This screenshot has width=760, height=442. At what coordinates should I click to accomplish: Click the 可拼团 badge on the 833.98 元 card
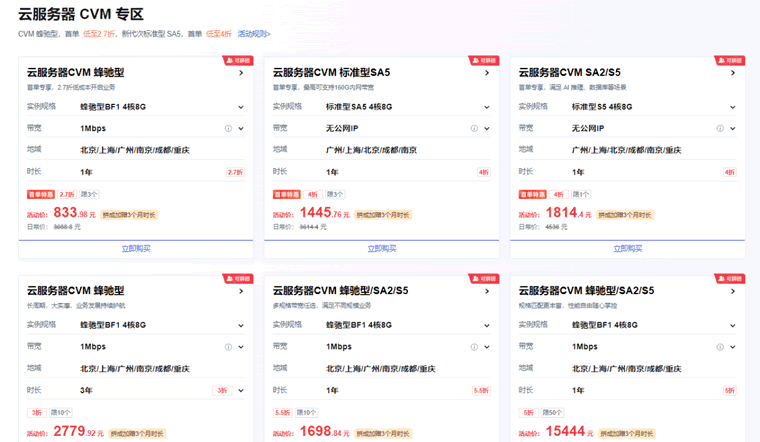click(x=238, y=61)
